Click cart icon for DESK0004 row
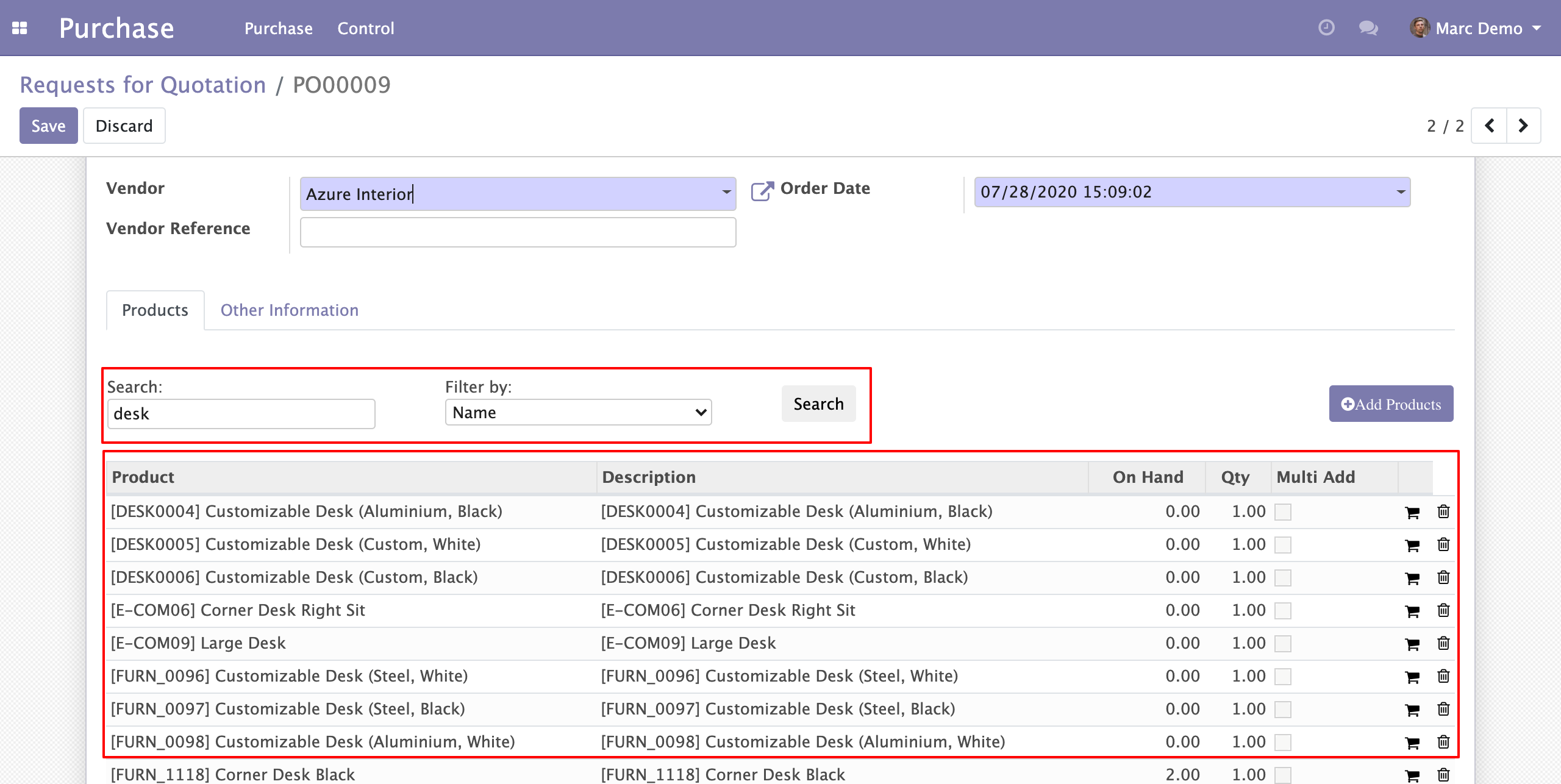Viewport: 1561px width, 784px height. [1412, 513]
